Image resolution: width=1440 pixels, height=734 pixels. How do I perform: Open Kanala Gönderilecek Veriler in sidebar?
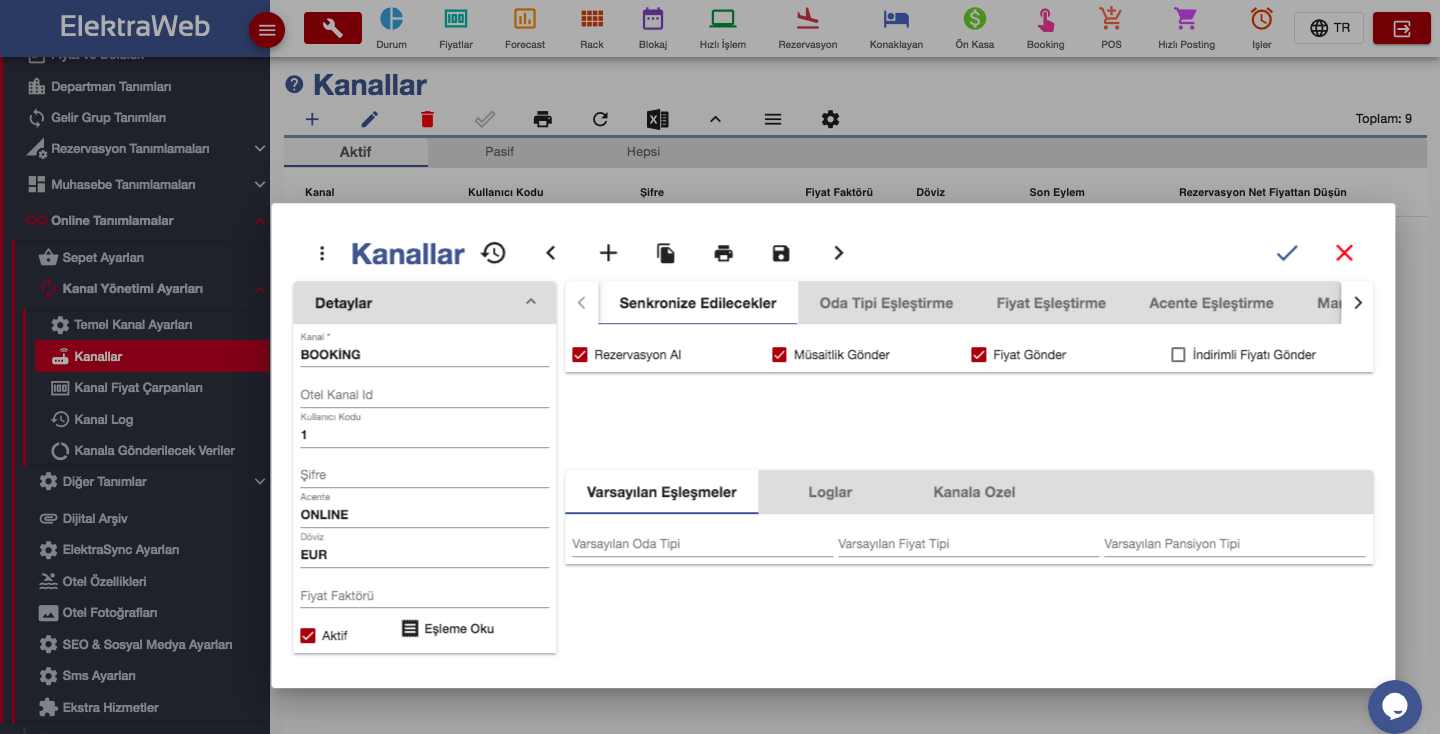tap(152, 451)
